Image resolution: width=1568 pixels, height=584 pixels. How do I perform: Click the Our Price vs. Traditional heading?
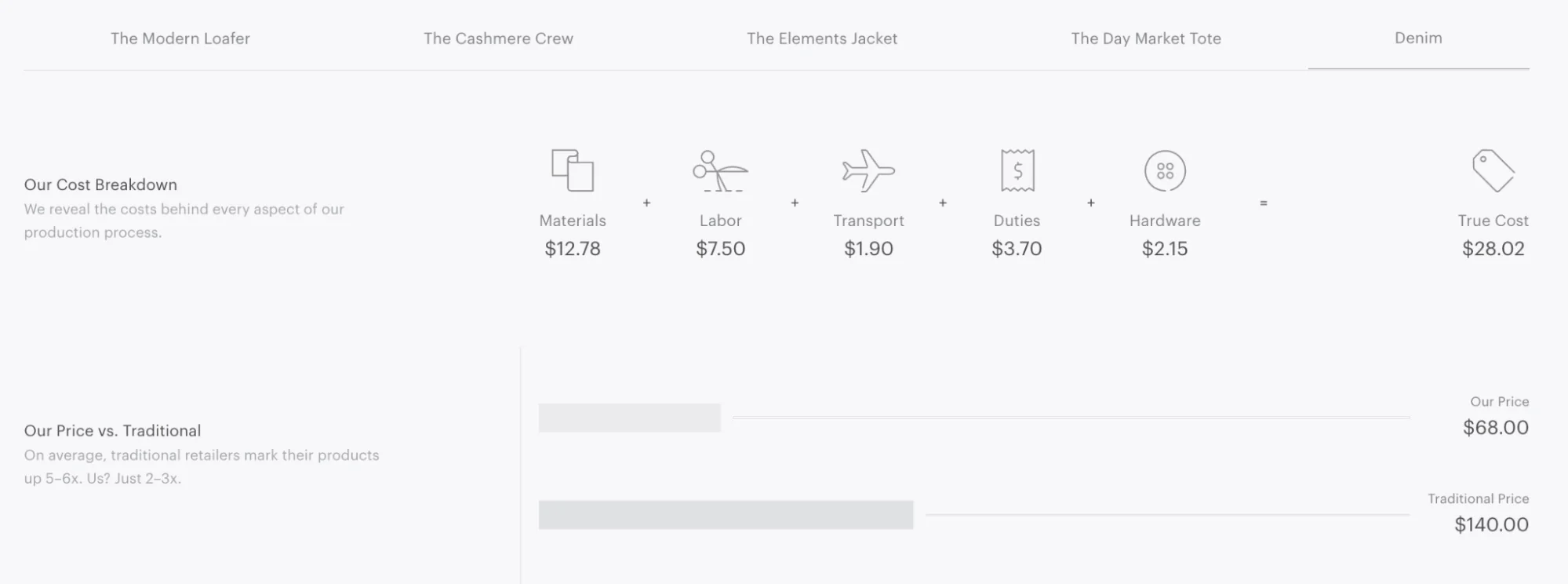click(x=112, y=430)
